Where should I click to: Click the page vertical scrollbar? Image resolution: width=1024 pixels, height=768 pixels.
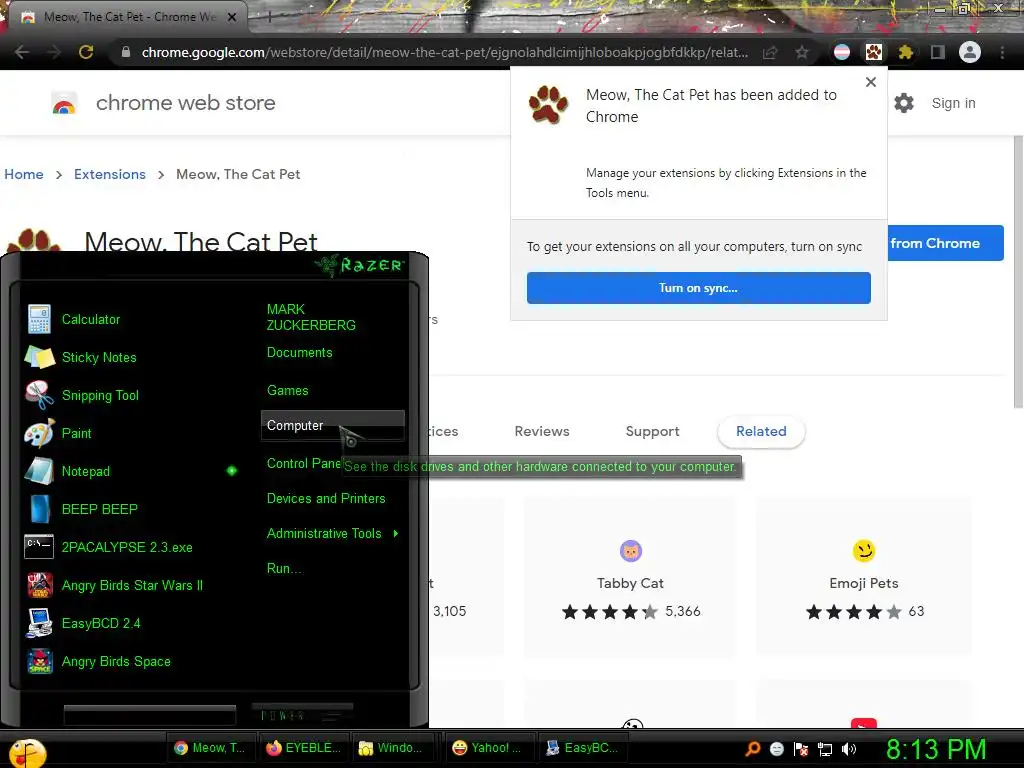coord(1018,272)
